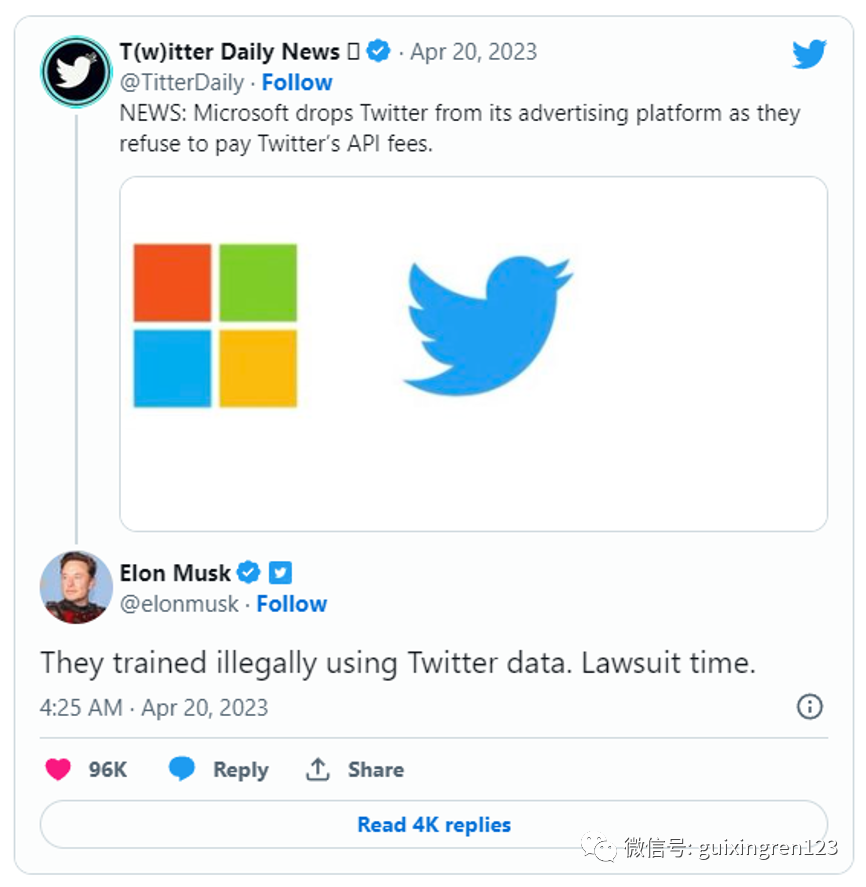Open the Read 4K replies button

434,825
